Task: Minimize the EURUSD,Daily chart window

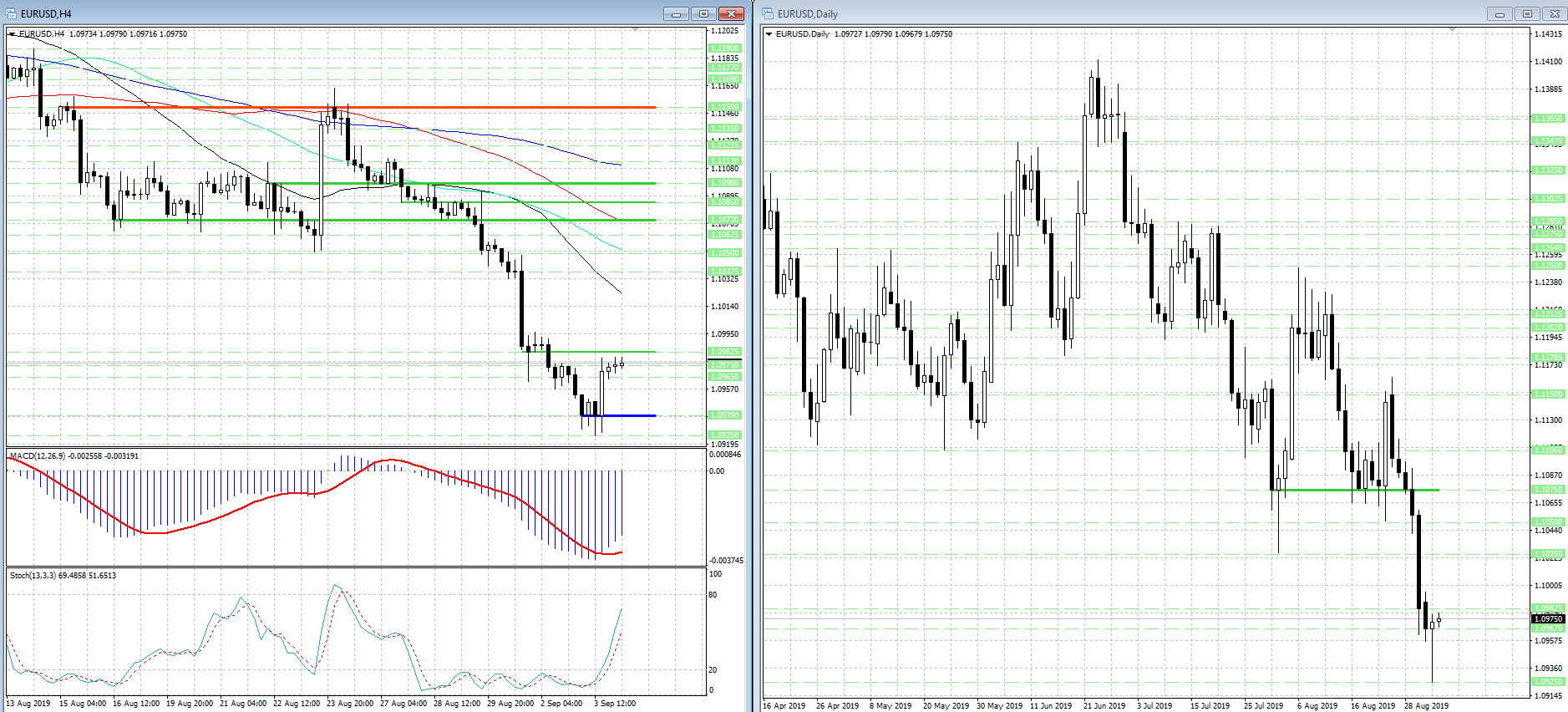Action: [1499, 14]
